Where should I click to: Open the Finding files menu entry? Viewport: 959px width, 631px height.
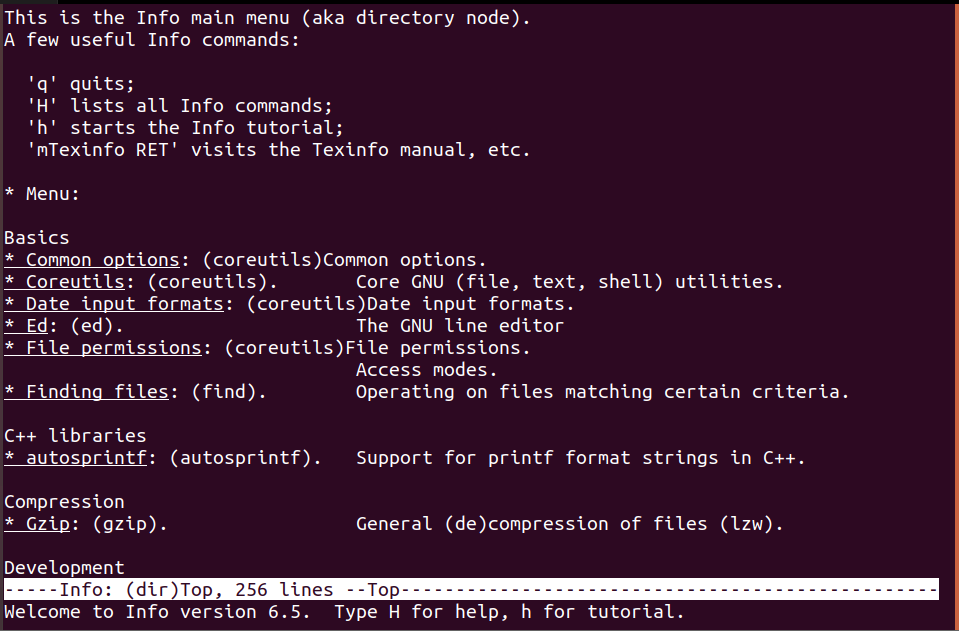pyautogui.click(x=87, y=392)
